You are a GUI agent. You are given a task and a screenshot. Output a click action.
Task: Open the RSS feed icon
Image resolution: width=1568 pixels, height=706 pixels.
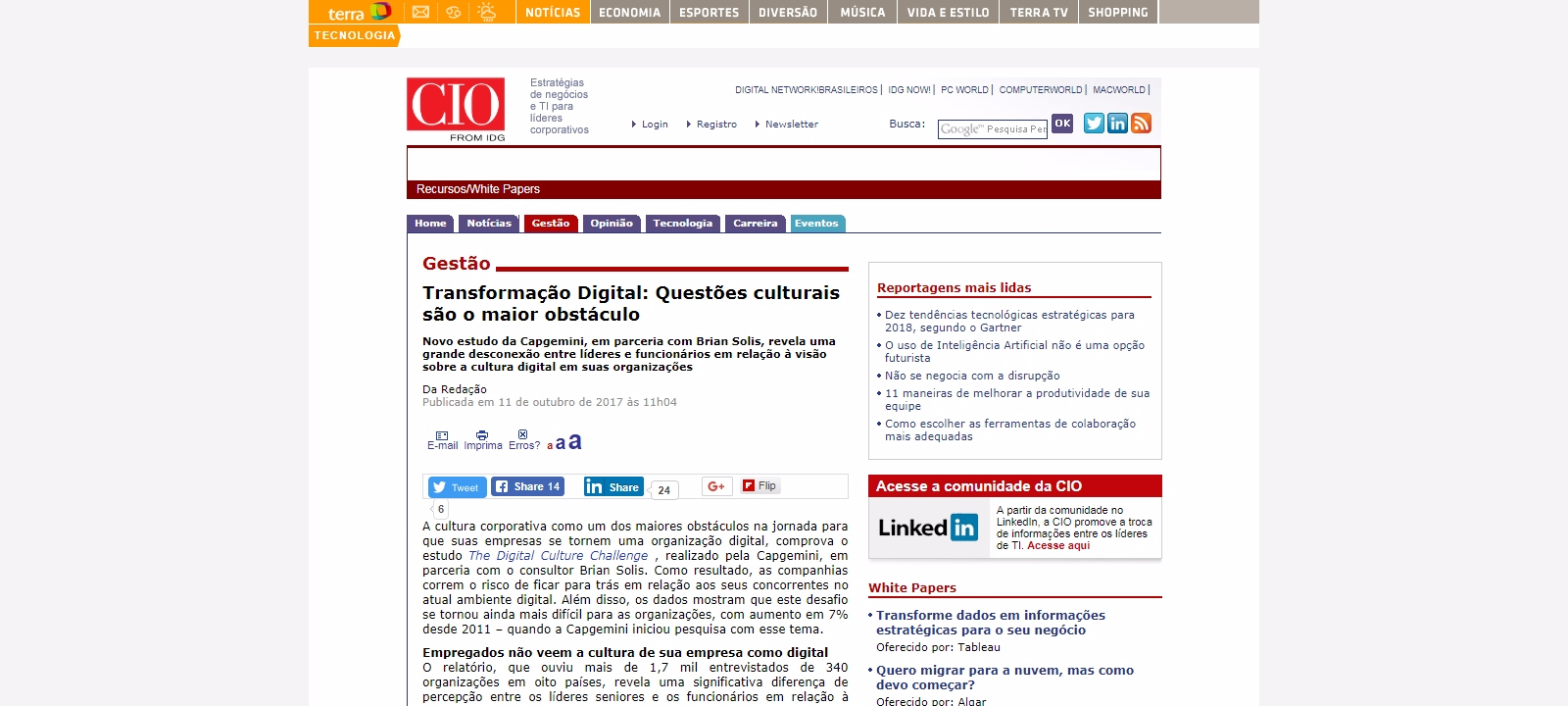coord(1141,123)
